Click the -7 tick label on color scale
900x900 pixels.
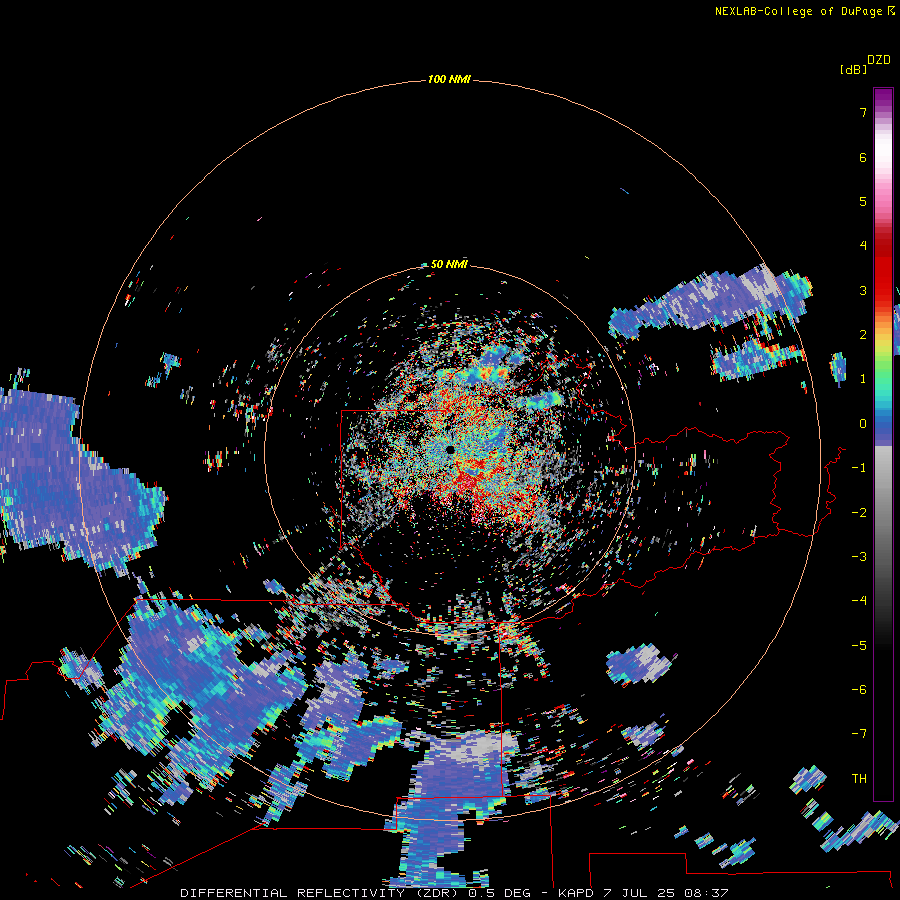pyautogui.click(x=859, y=734)
